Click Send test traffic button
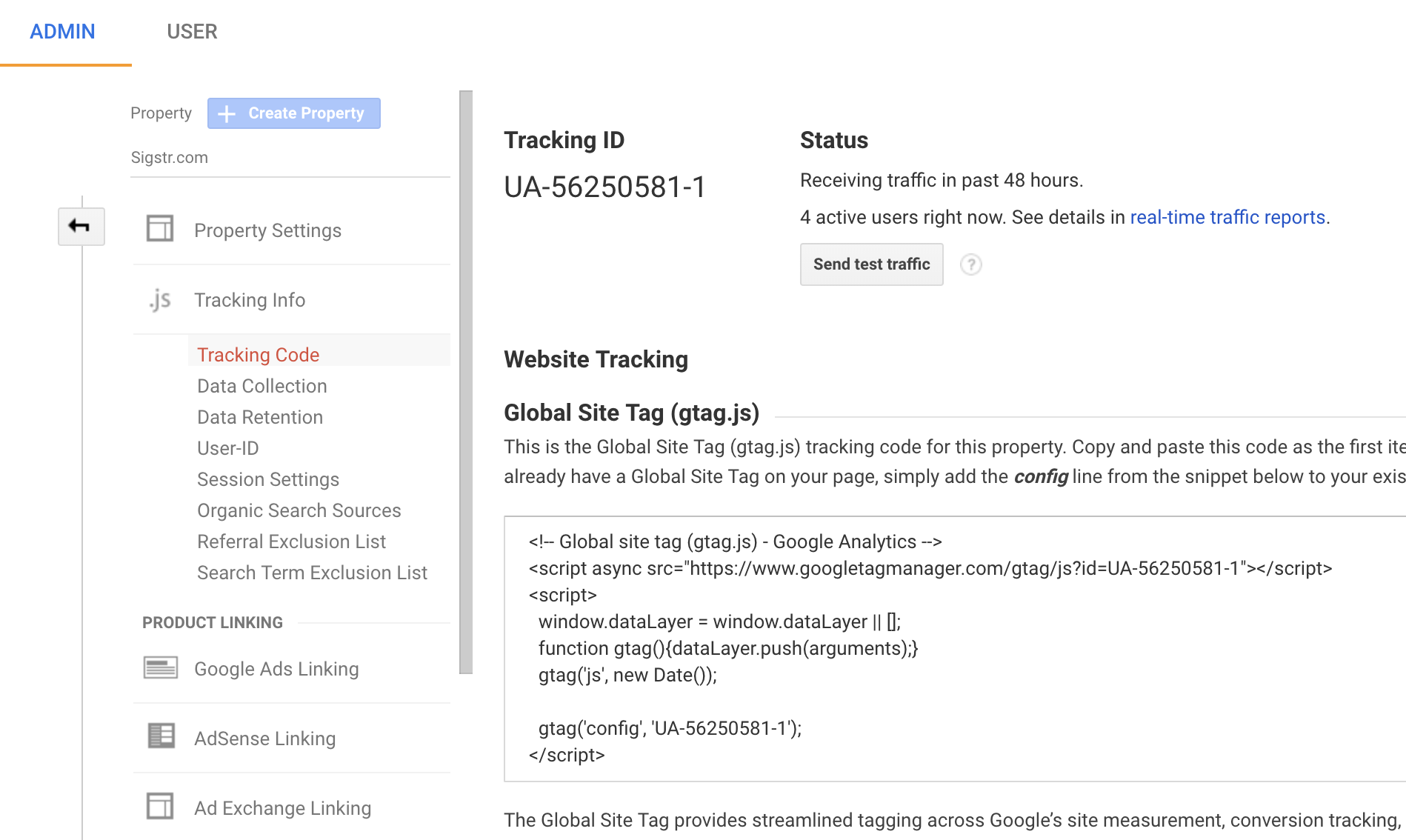The height and width of the screenshot is (840, 1406). click(872, 264)
